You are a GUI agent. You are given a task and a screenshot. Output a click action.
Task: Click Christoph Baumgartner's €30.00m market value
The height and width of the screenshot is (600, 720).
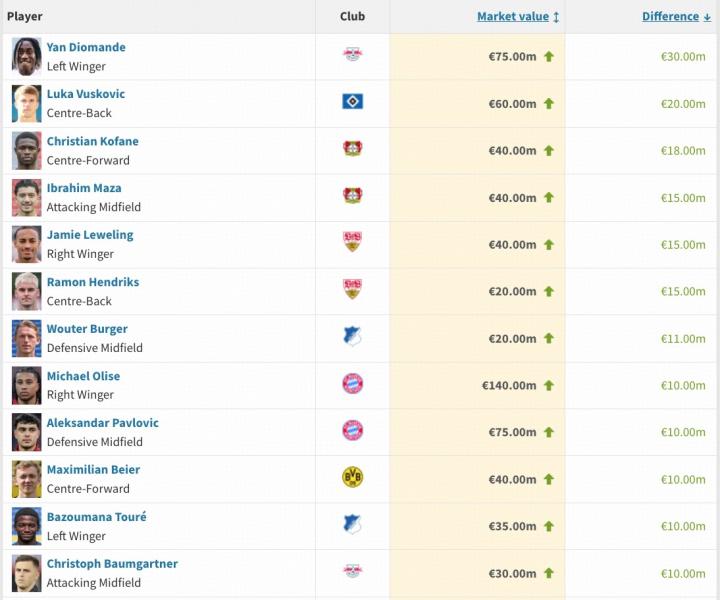pyautogui.click(x=511, y=574)
